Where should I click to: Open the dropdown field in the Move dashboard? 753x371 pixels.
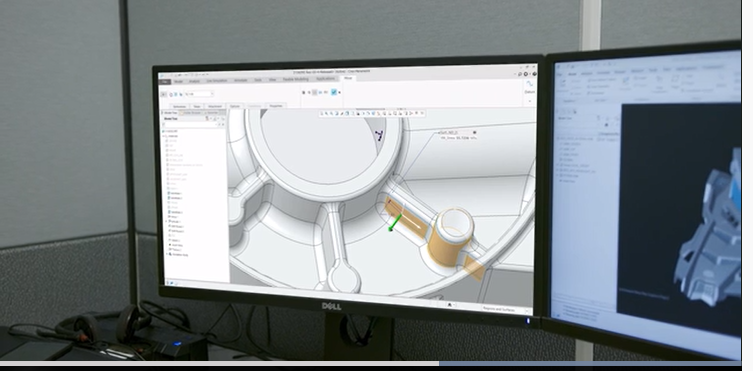click(199, 94)
